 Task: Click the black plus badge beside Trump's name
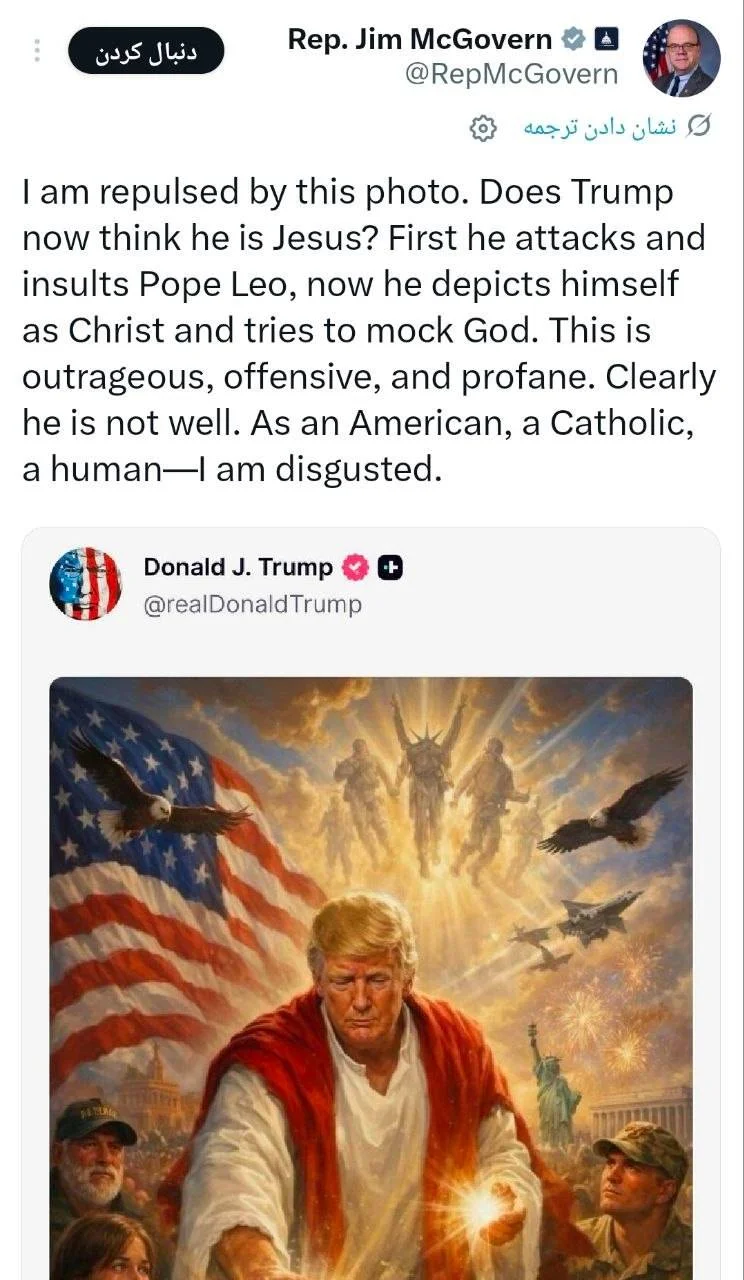click(390, 568)
